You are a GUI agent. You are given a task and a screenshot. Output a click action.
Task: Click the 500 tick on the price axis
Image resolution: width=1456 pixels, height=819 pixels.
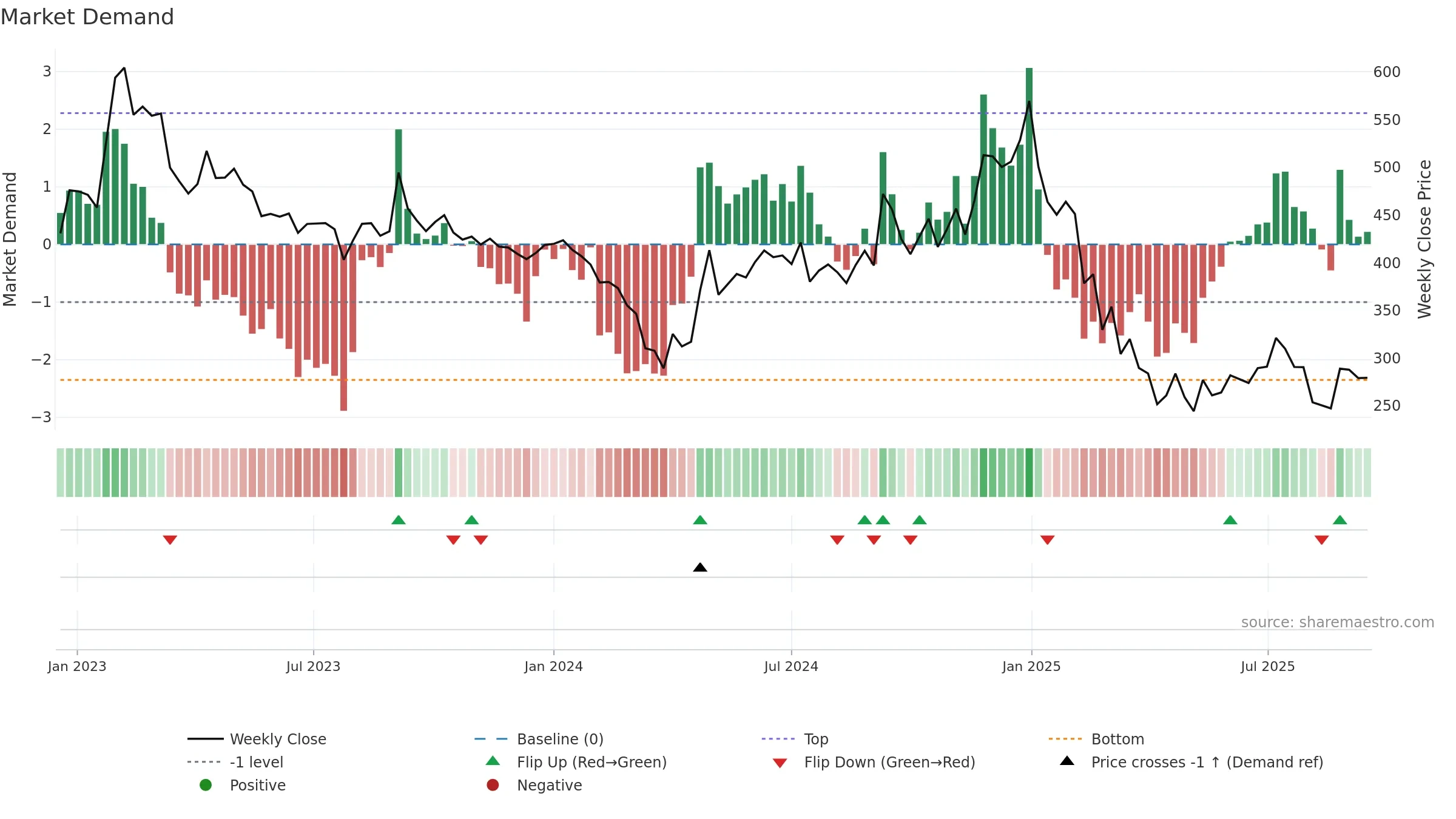(1387, 167)
